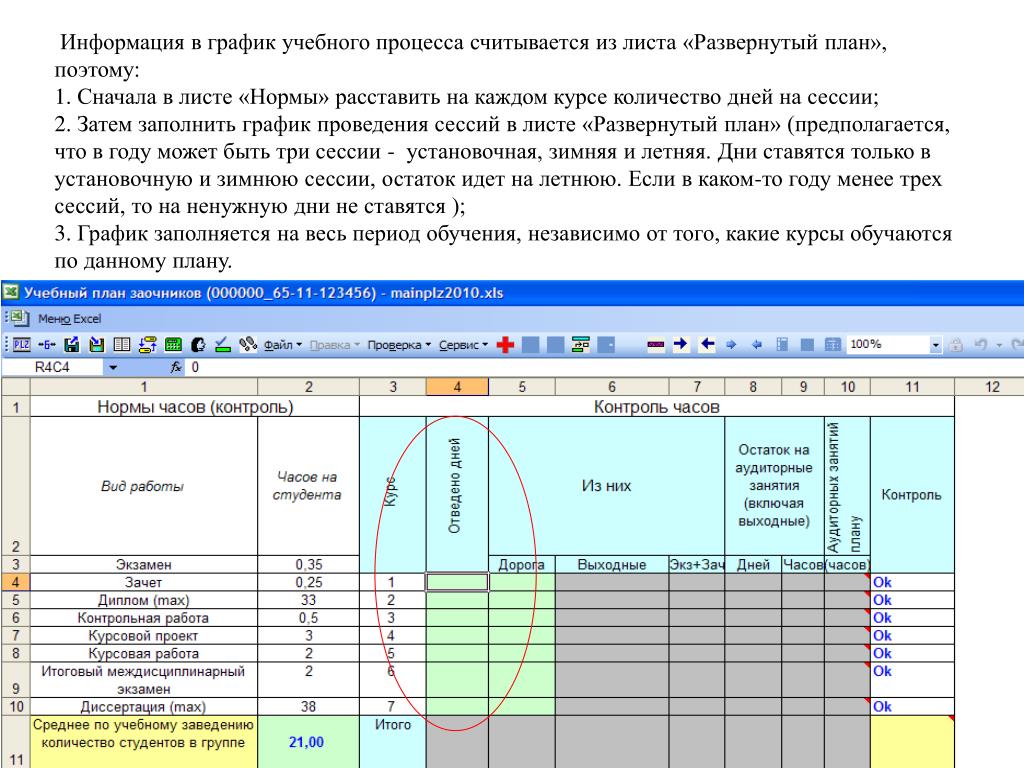Click the small light-blue left arrow icon
This screenshot has width=1024, height=768.
tap(757, 344)
